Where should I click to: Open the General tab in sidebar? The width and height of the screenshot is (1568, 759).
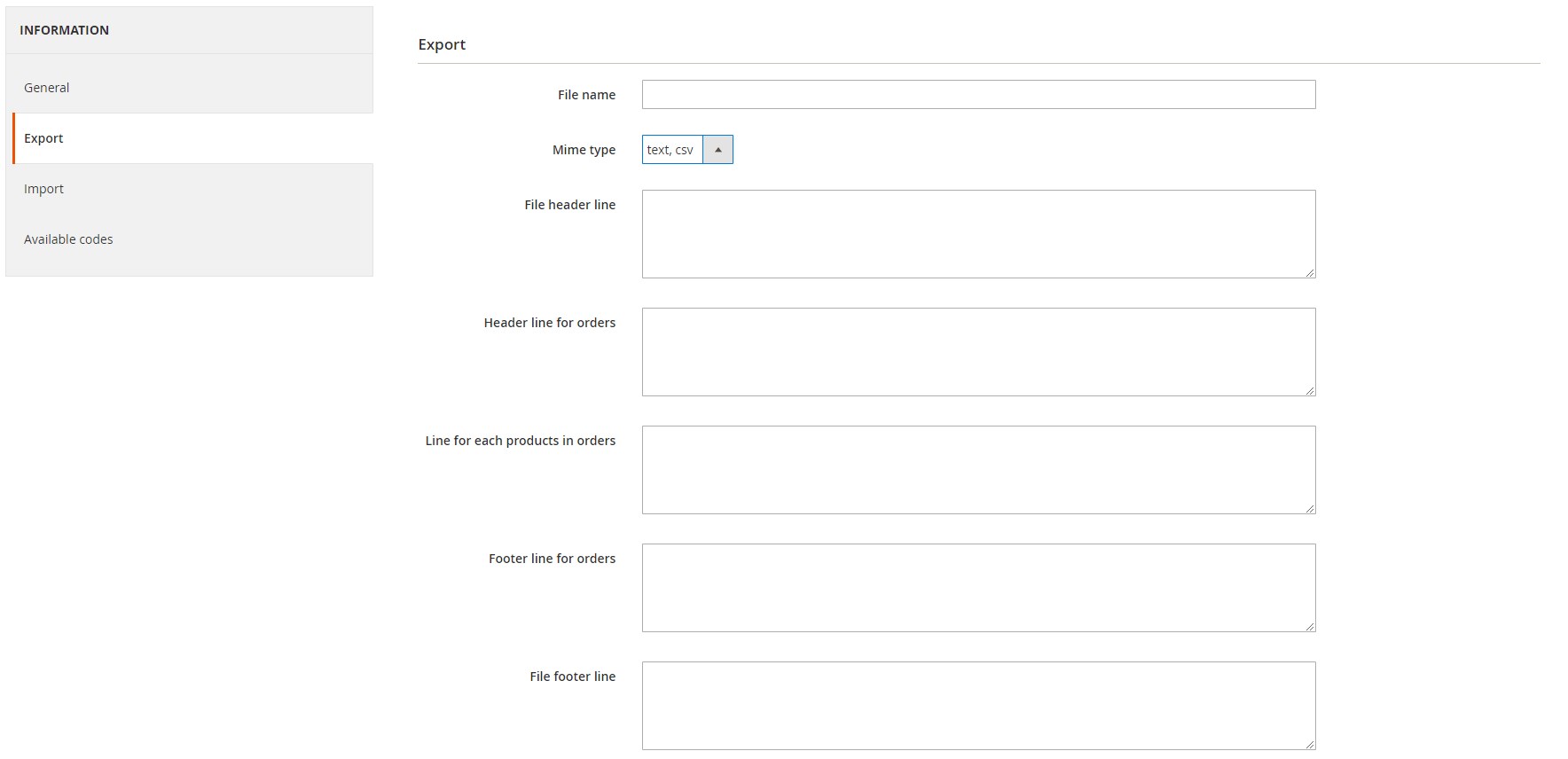click(47, 88)
